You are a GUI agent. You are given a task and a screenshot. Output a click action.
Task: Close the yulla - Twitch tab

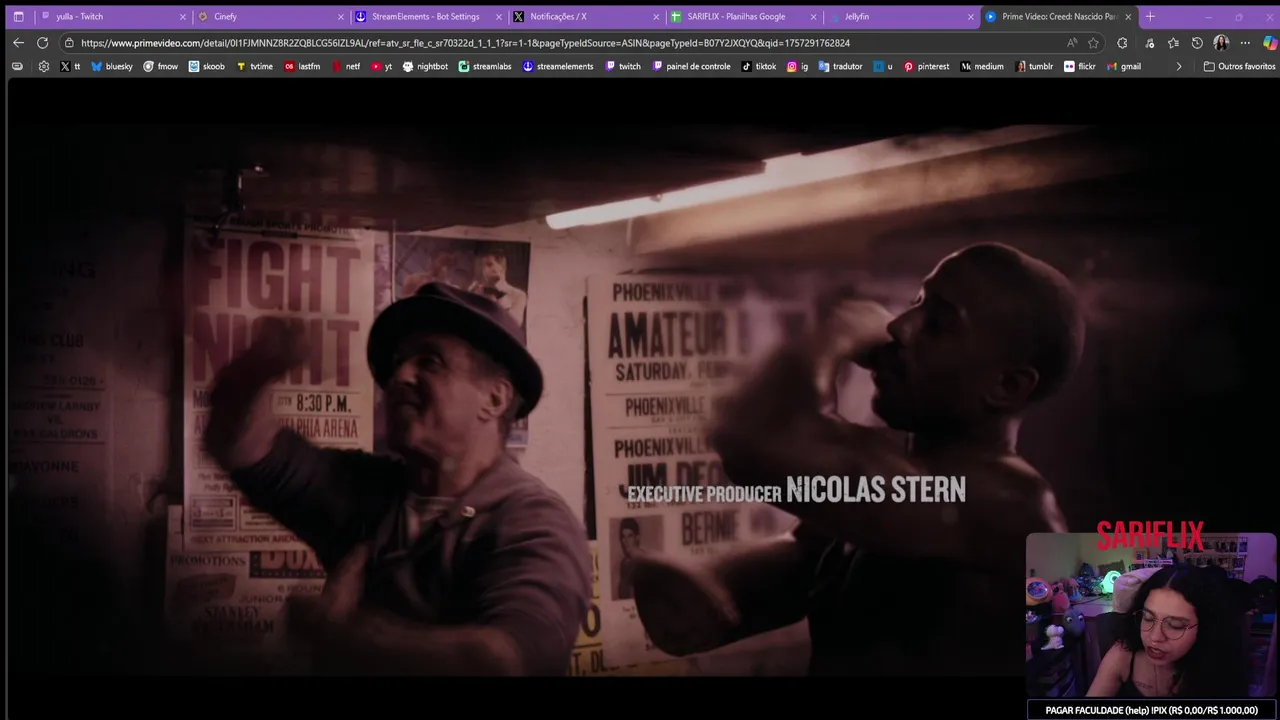point(183,17)
